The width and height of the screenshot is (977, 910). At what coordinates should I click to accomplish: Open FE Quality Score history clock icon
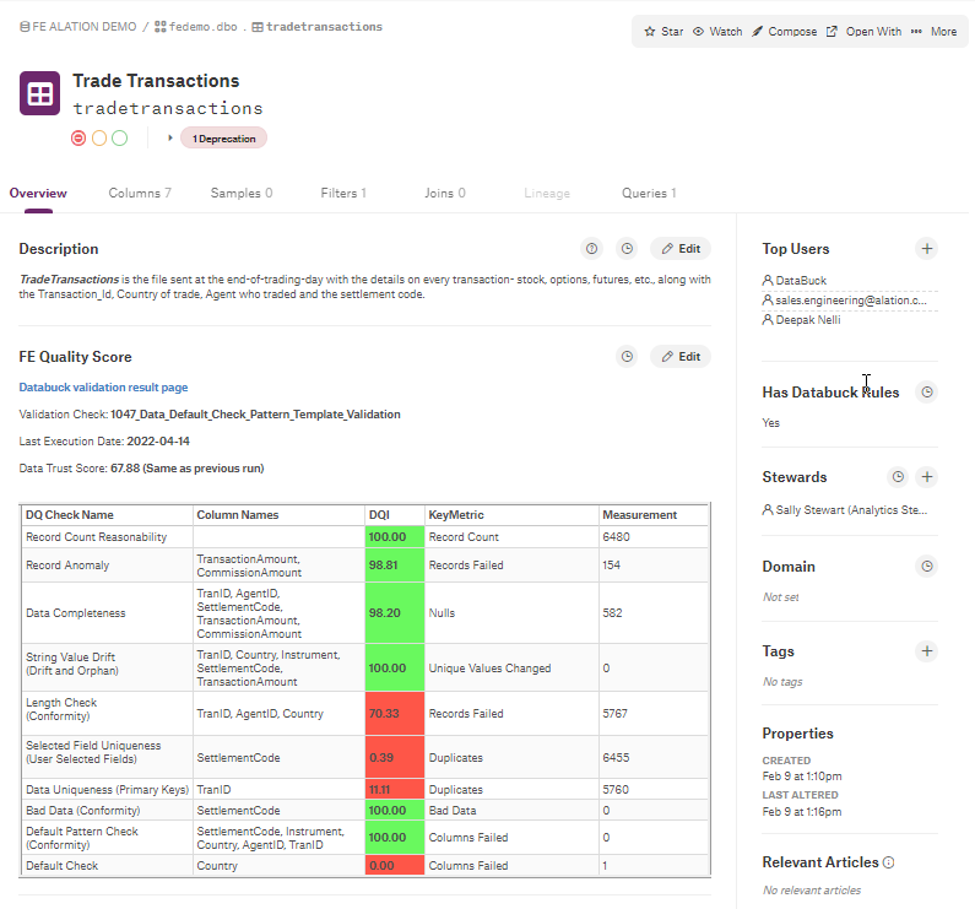point(626,357)
